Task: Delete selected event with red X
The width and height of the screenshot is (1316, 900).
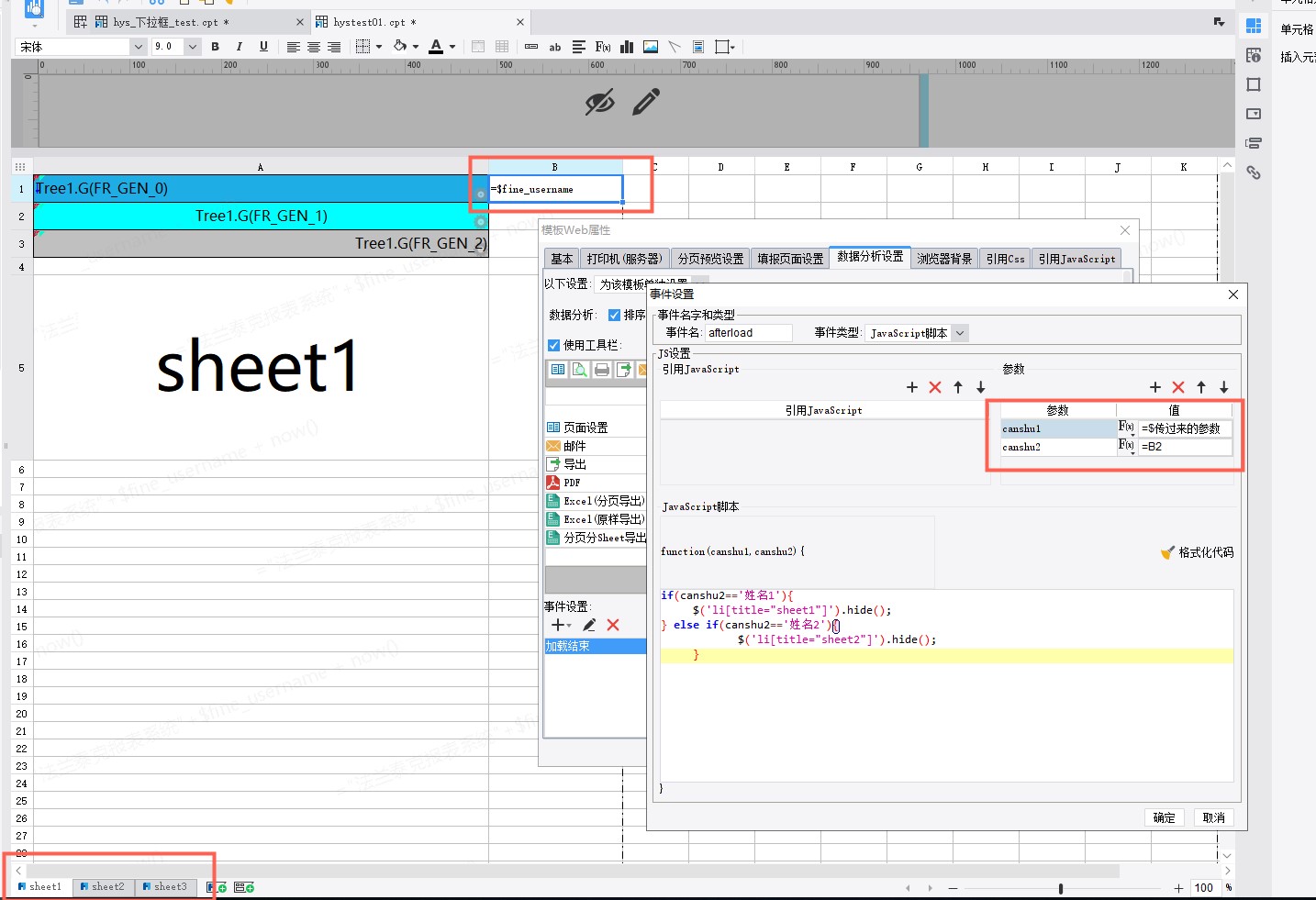Action: click(613, 625)
